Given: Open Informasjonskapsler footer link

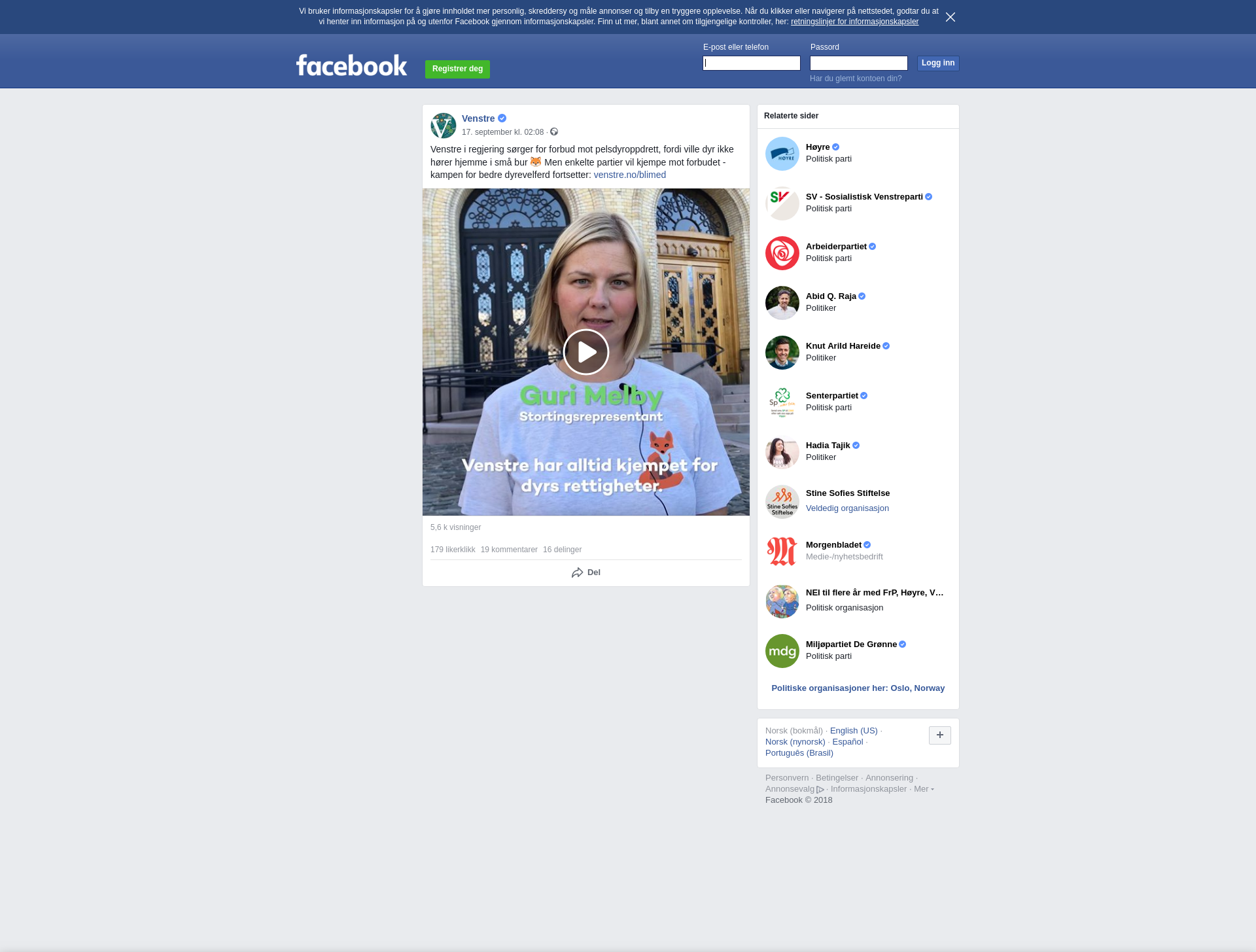Looking at the screenshot, I should coord(869,789).
